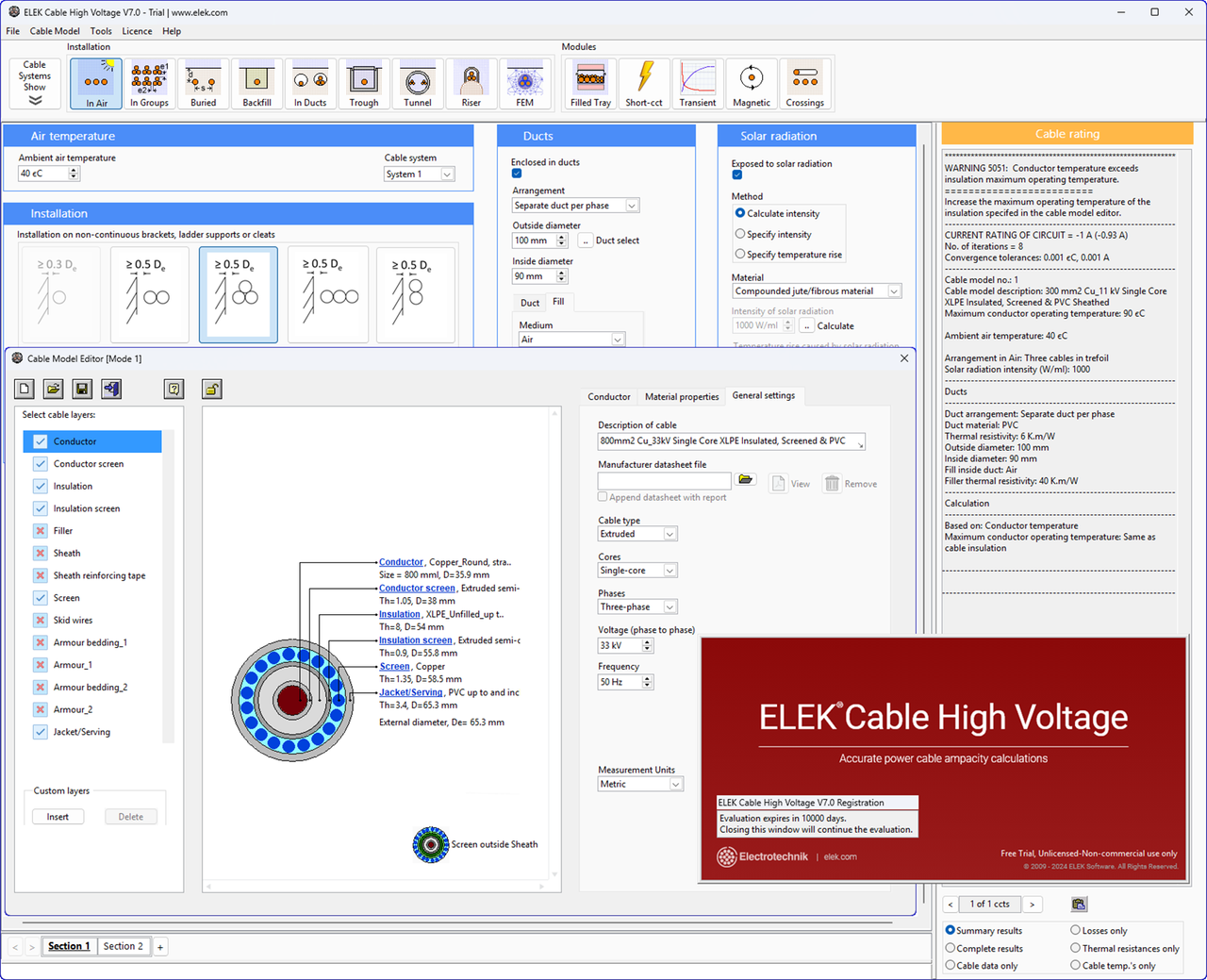Select the Complete results radio button
The height and width of the screenshot is (980, 1207).
pos(951,948)
